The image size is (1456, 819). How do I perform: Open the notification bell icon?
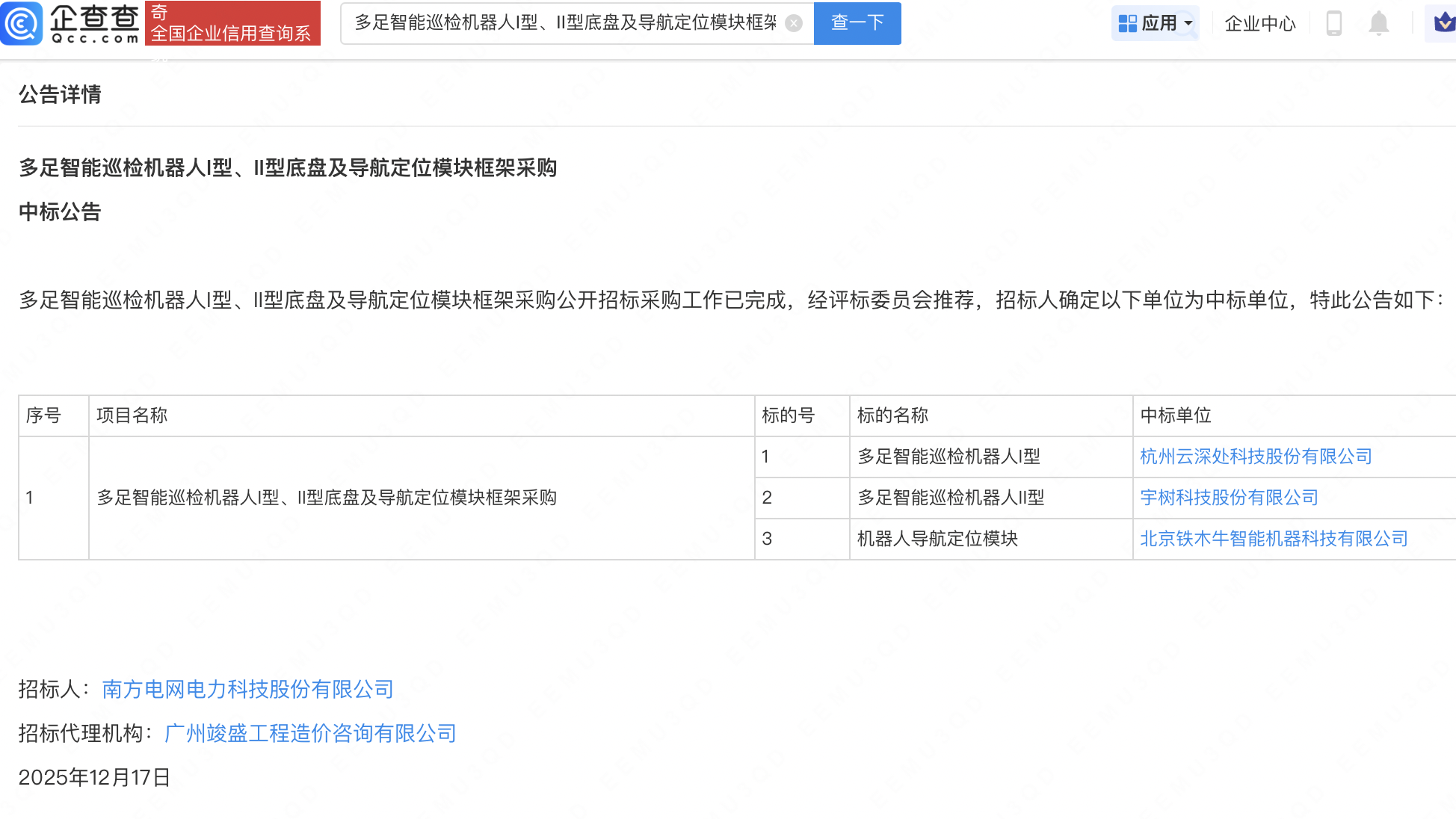pos(1380,23)
